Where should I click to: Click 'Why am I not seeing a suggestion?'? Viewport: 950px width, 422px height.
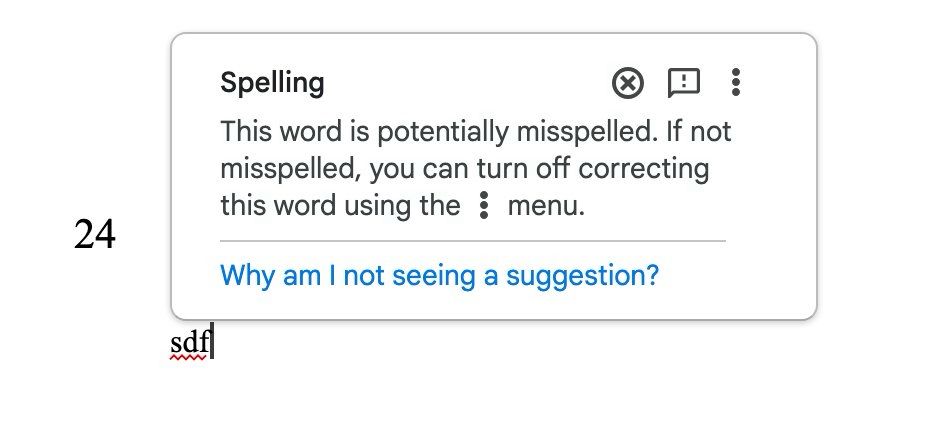[439, 275]
